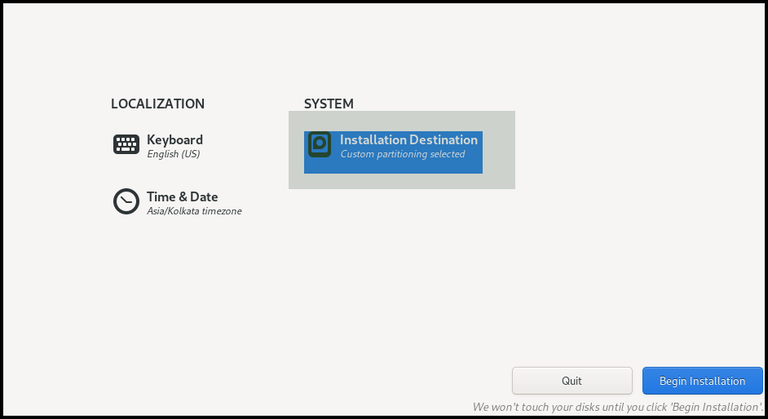
Task: Click the LOCALIZATION section heading
Action: (x=157, y=103)
